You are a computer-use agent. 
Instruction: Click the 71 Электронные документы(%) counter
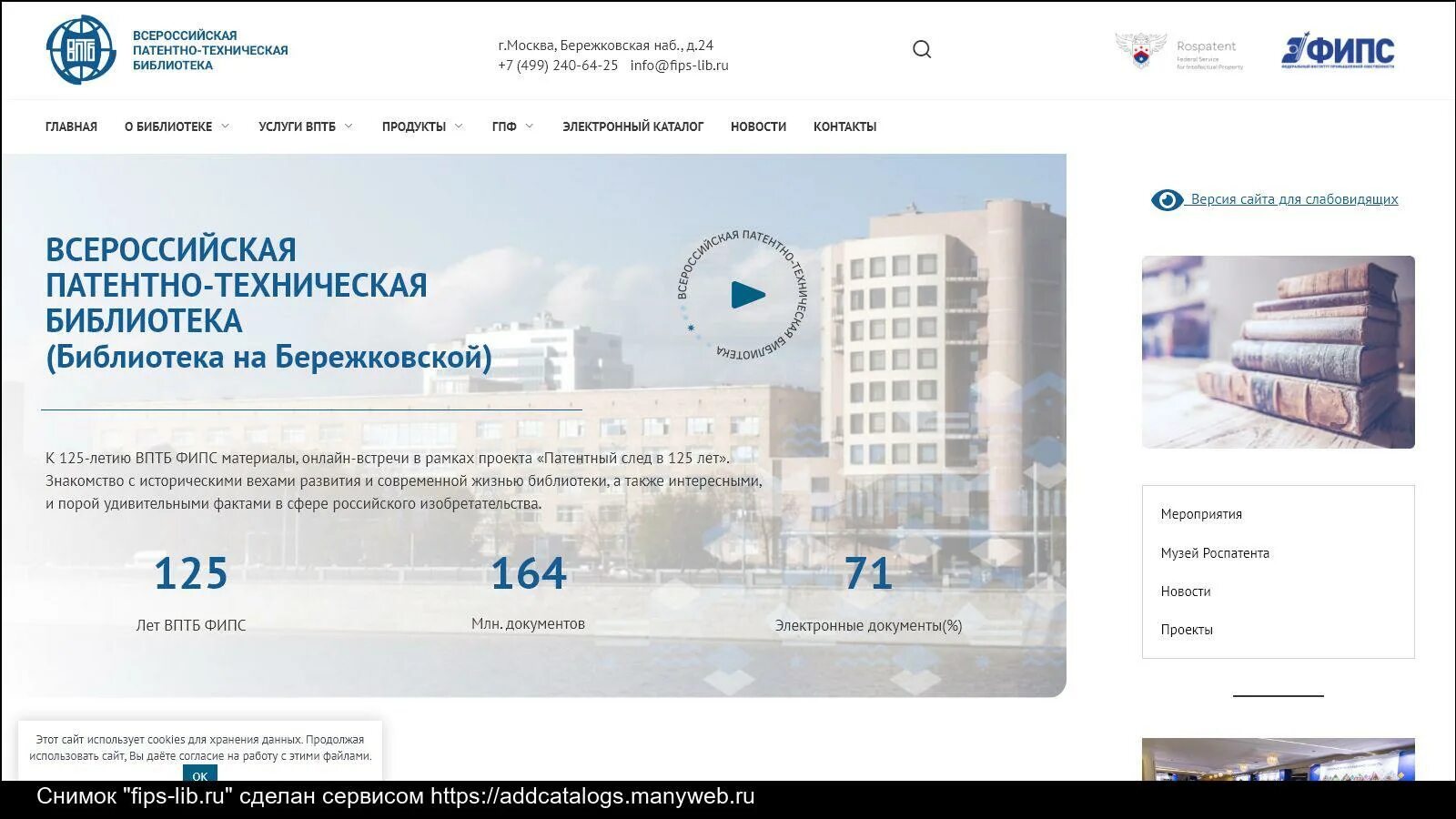click(868, 592)
